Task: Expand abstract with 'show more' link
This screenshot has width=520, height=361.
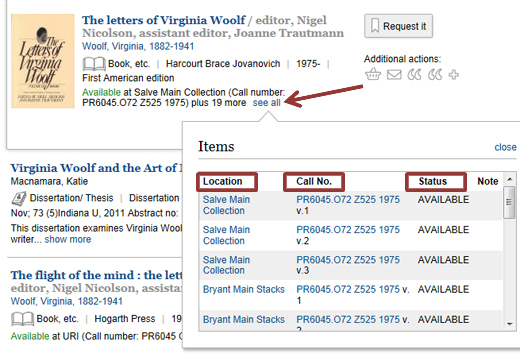Action: pos(68,239)
